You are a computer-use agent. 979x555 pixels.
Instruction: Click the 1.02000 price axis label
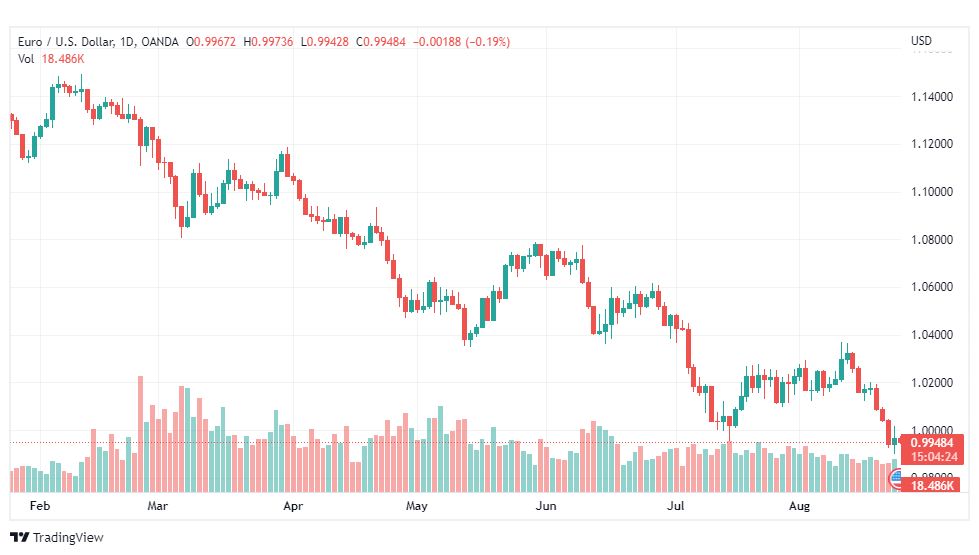coord(932,383)
